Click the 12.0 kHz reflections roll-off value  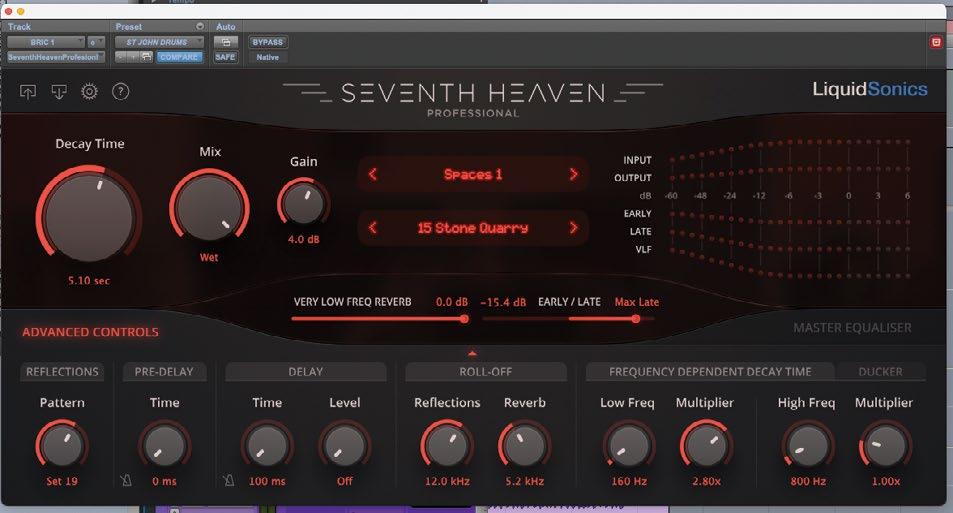click(x=447, y=481)
